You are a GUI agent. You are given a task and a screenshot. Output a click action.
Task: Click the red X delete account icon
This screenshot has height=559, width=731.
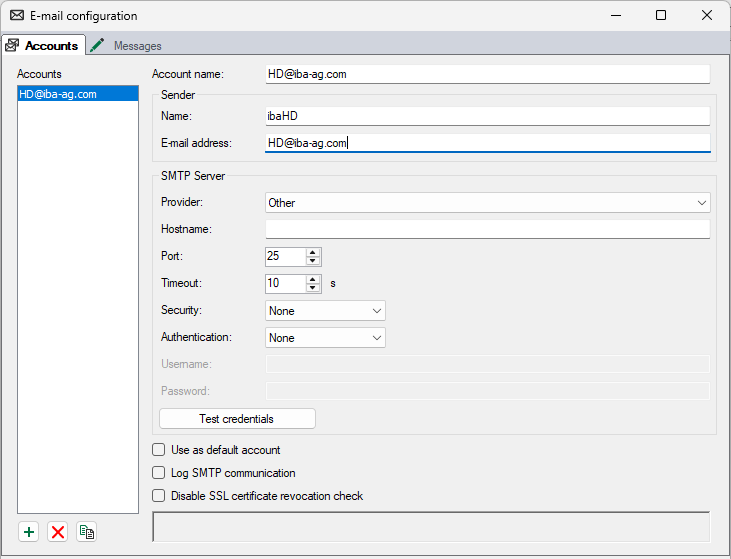tap(58, 532)
